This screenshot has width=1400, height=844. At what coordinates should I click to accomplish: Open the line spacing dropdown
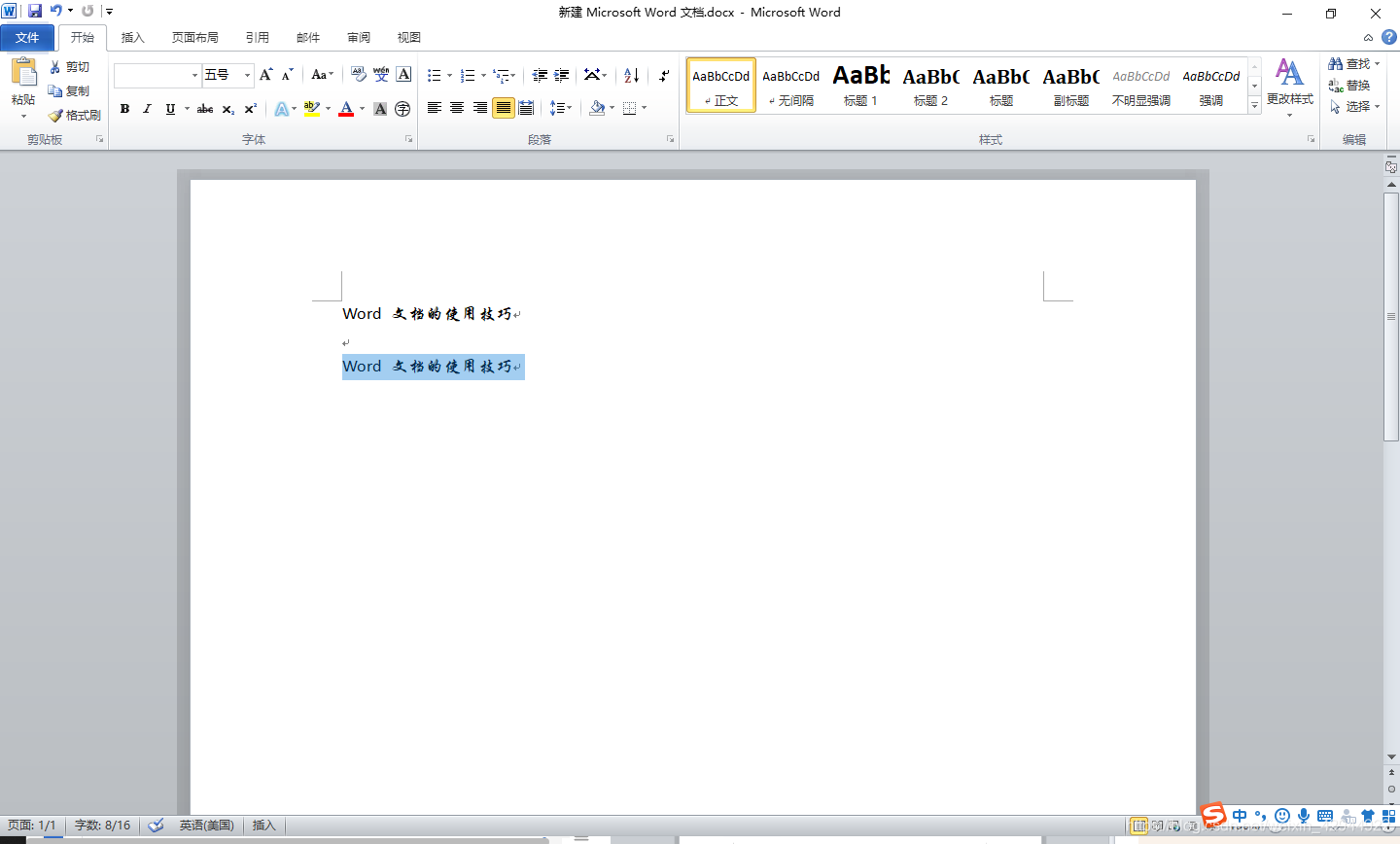[561, 108]
